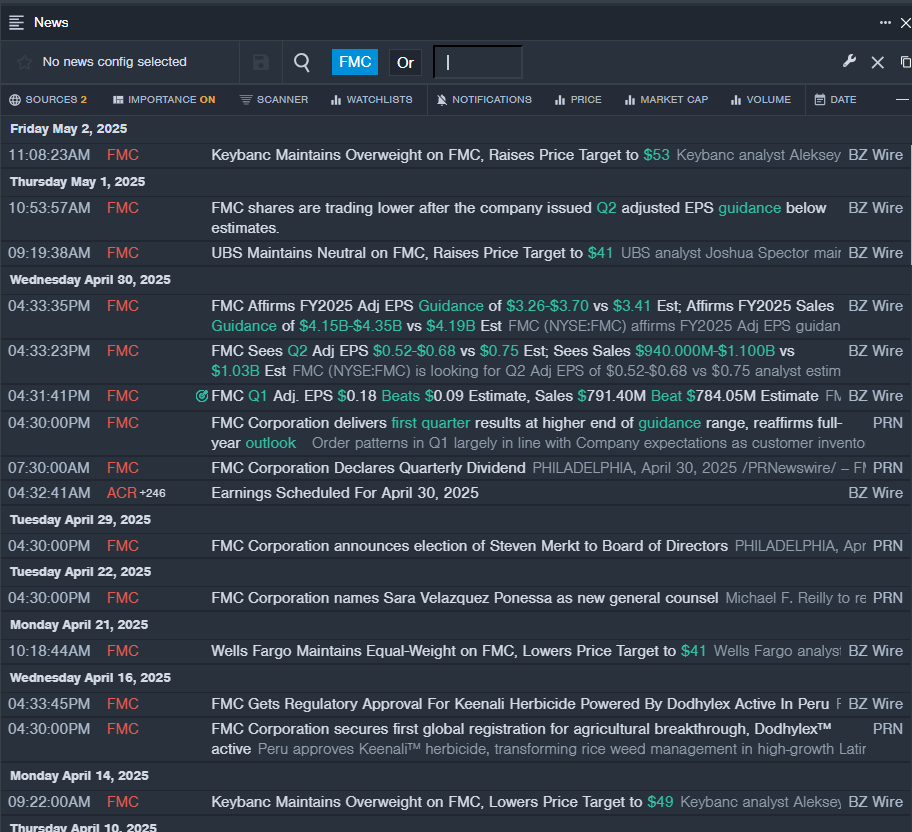Open Keybanc raises price target to $53 story

pos(440,155)
